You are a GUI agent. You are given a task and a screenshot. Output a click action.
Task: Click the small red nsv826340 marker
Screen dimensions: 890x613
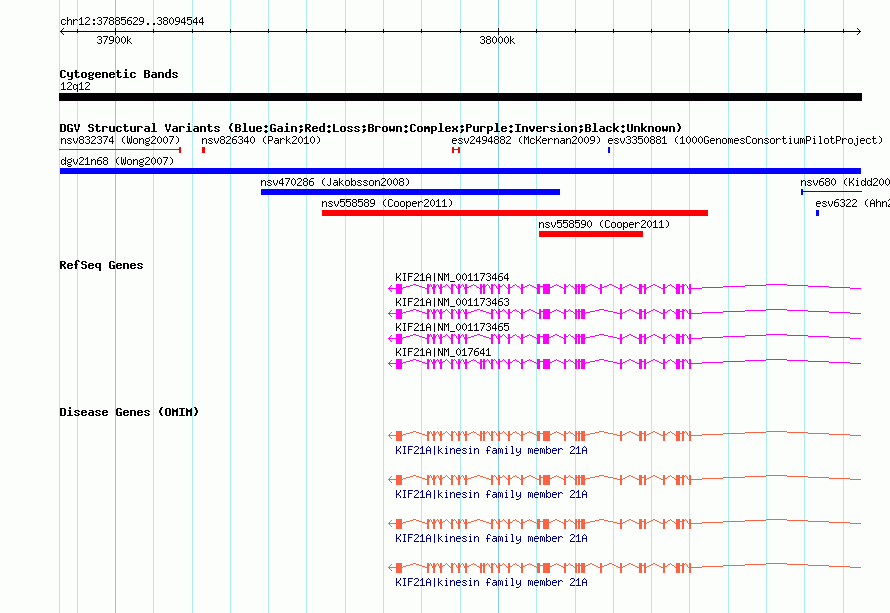pos(203,150)
